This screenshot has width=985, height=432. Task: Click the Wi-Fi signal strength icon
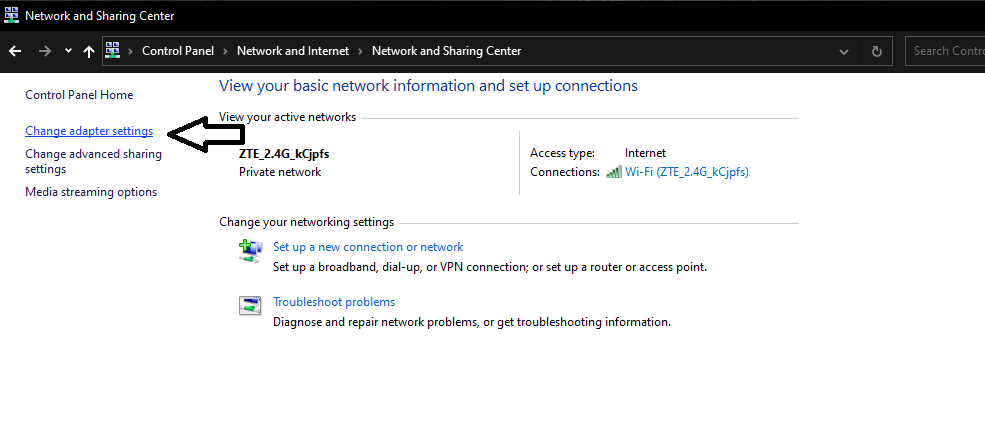coord(614,172)
